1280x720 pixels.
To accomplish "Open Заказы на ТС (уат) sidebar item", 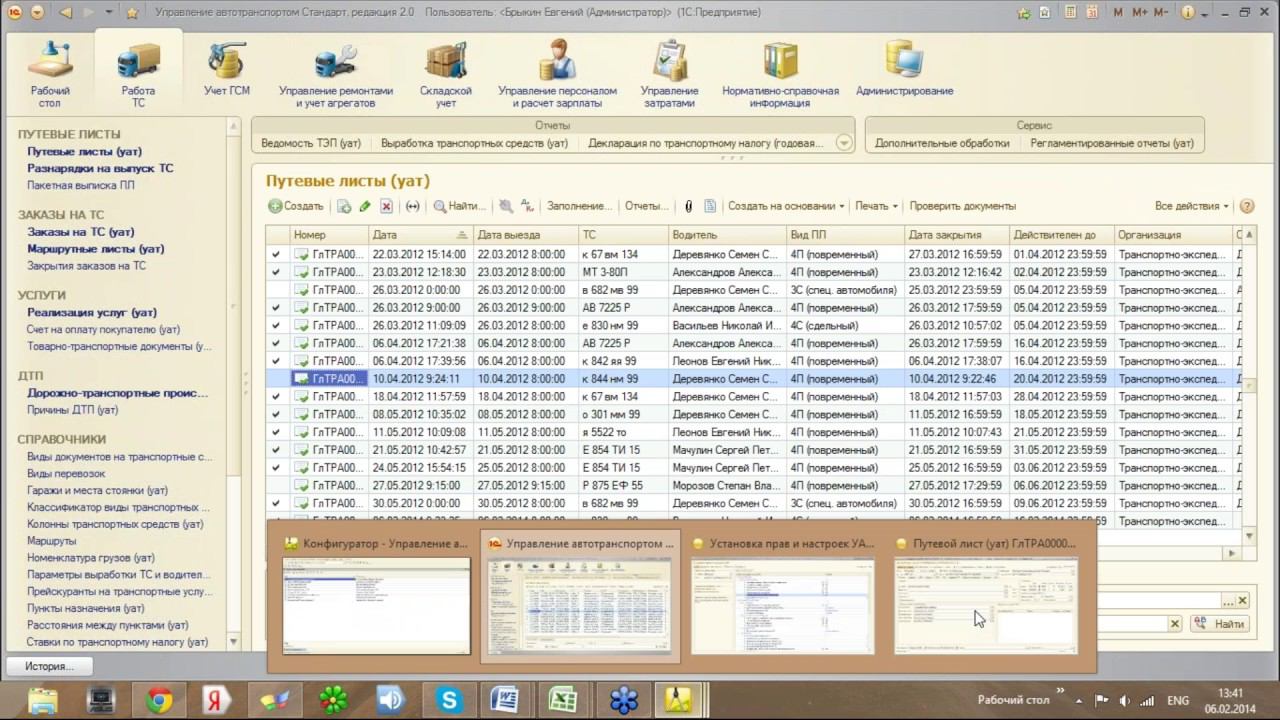I will point(81,232).
